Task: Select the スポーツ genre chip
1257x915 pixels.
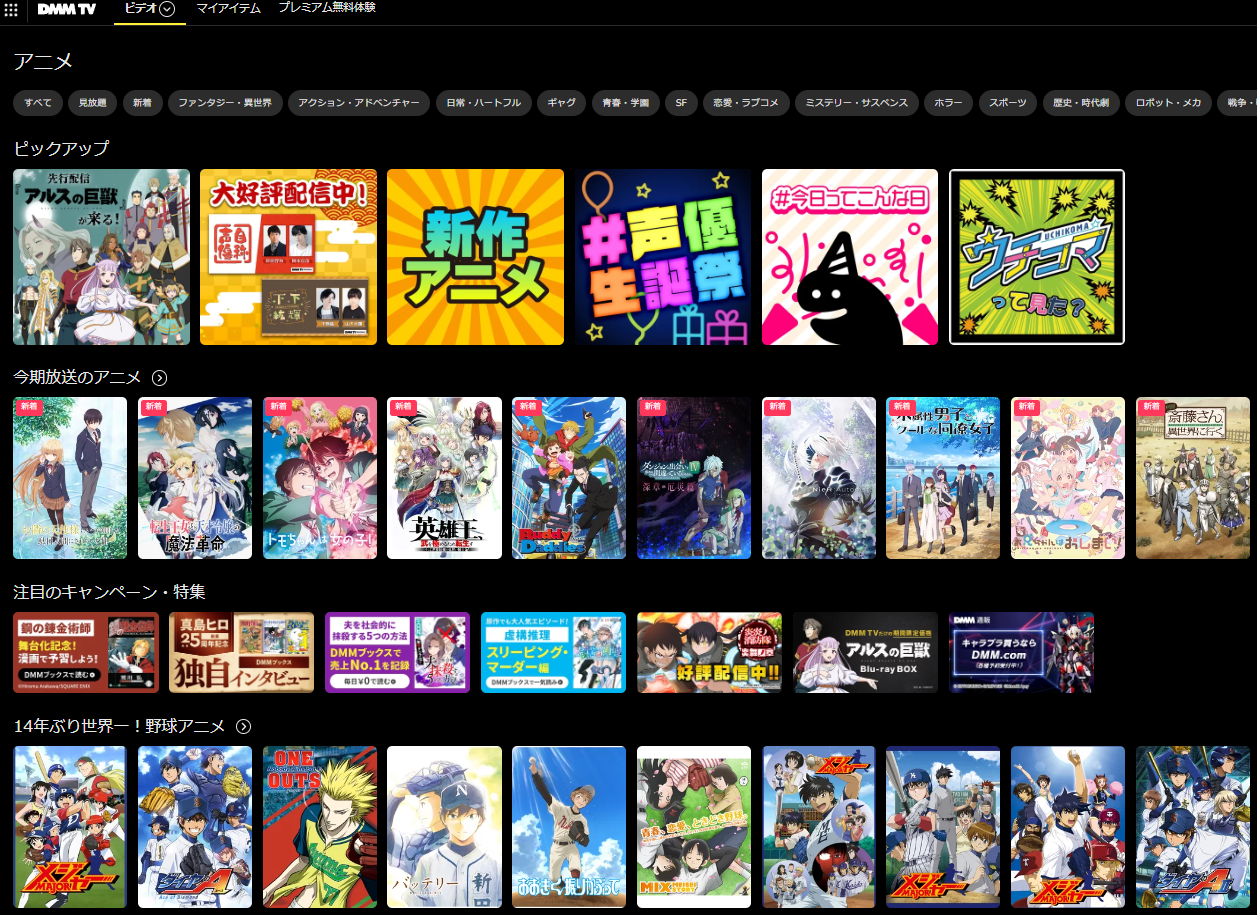Action: point(1007,103)
